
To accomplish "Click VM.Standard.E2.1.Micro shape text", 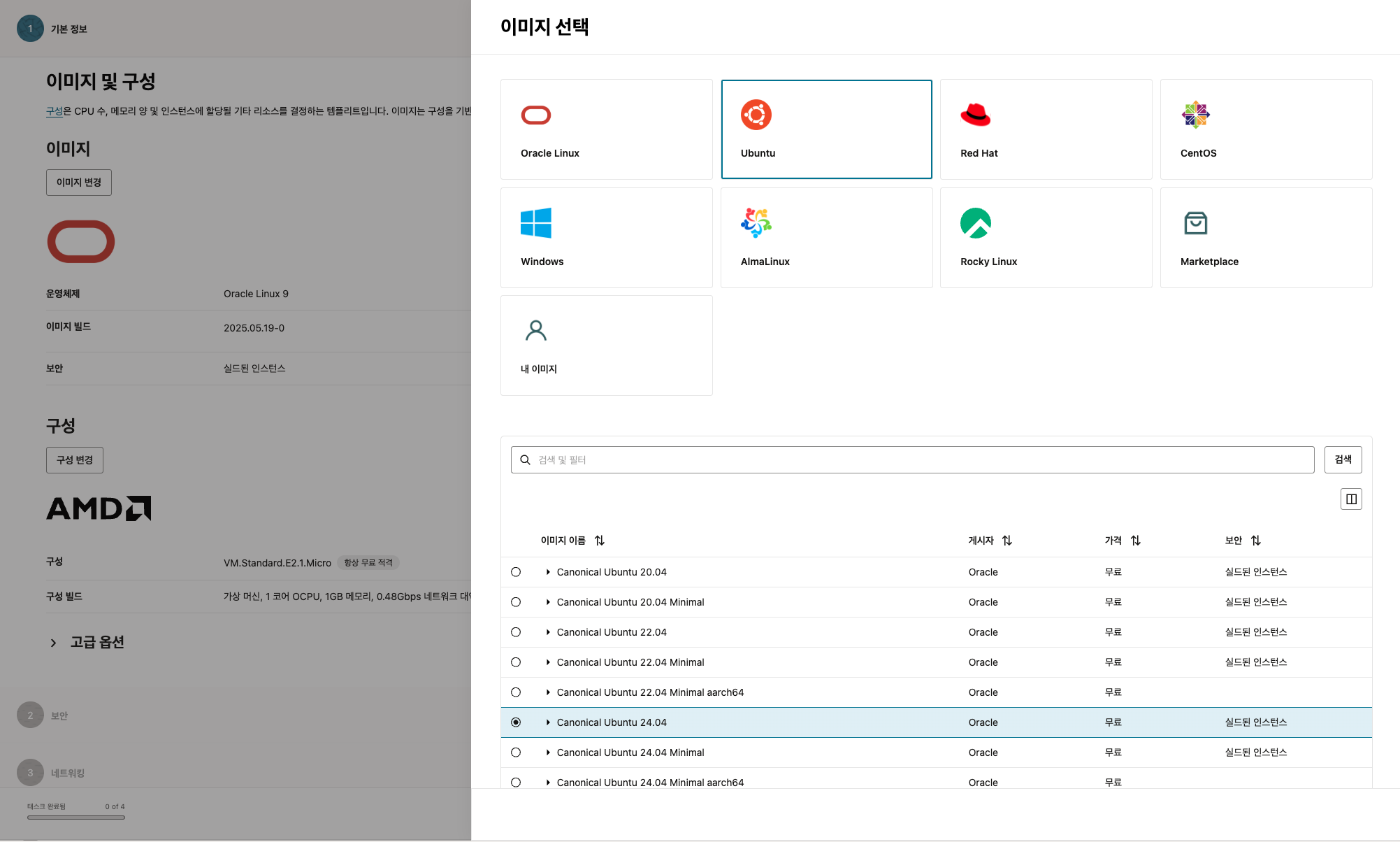I will click(x=277, y=563).
